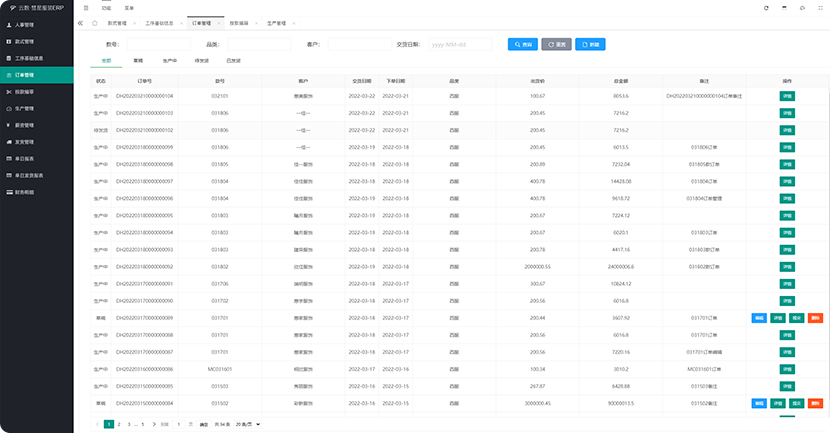Click style number cell MC031601
Viewport: 830px width, 433px height.
click(220, 369)
